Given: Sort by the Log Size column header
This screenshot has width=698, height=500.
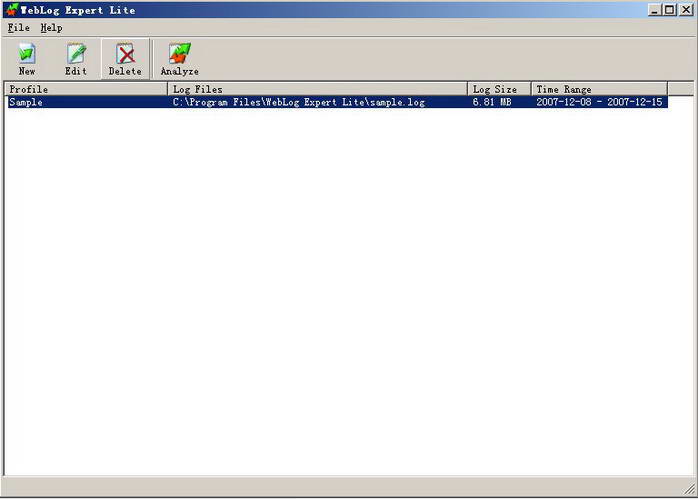Looking at the screenshot, I should (x=499, y=89).
